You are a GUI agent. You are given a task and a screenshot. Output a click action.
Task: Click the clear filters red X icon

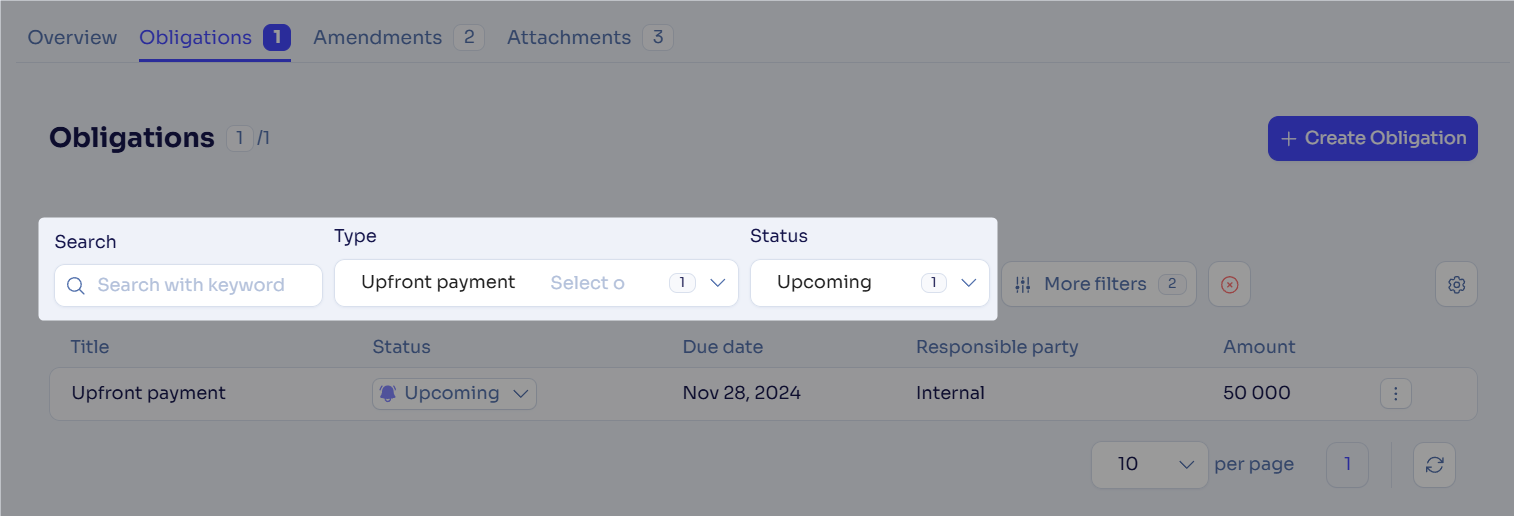coord(1229,284)
